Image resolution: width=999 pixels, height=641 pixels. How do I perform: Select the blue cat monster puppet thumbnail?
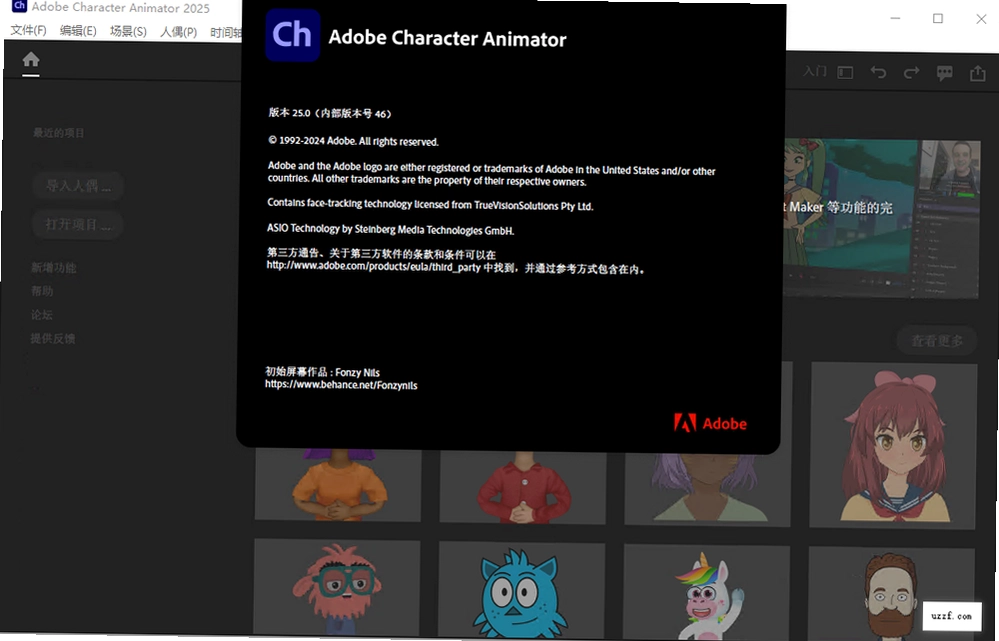[x=522, y=592]
